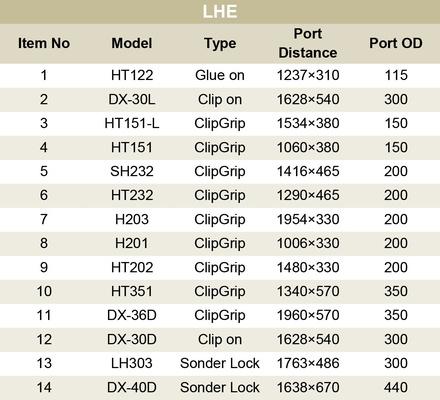Click the HT151-L model entry
Viewport: 440px width, 400px height.
pyautogui.click(x=132, y=123)
